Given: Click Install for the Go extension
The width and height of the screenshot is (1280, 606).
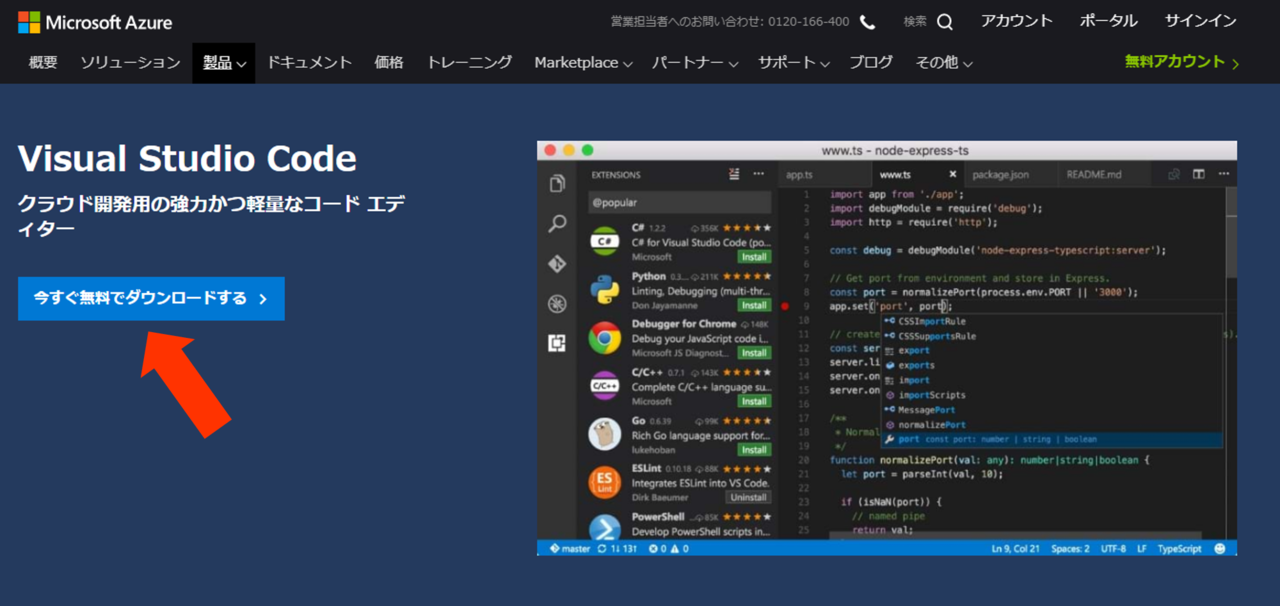Looking at the screenshot, I should [x=753, y=450].
